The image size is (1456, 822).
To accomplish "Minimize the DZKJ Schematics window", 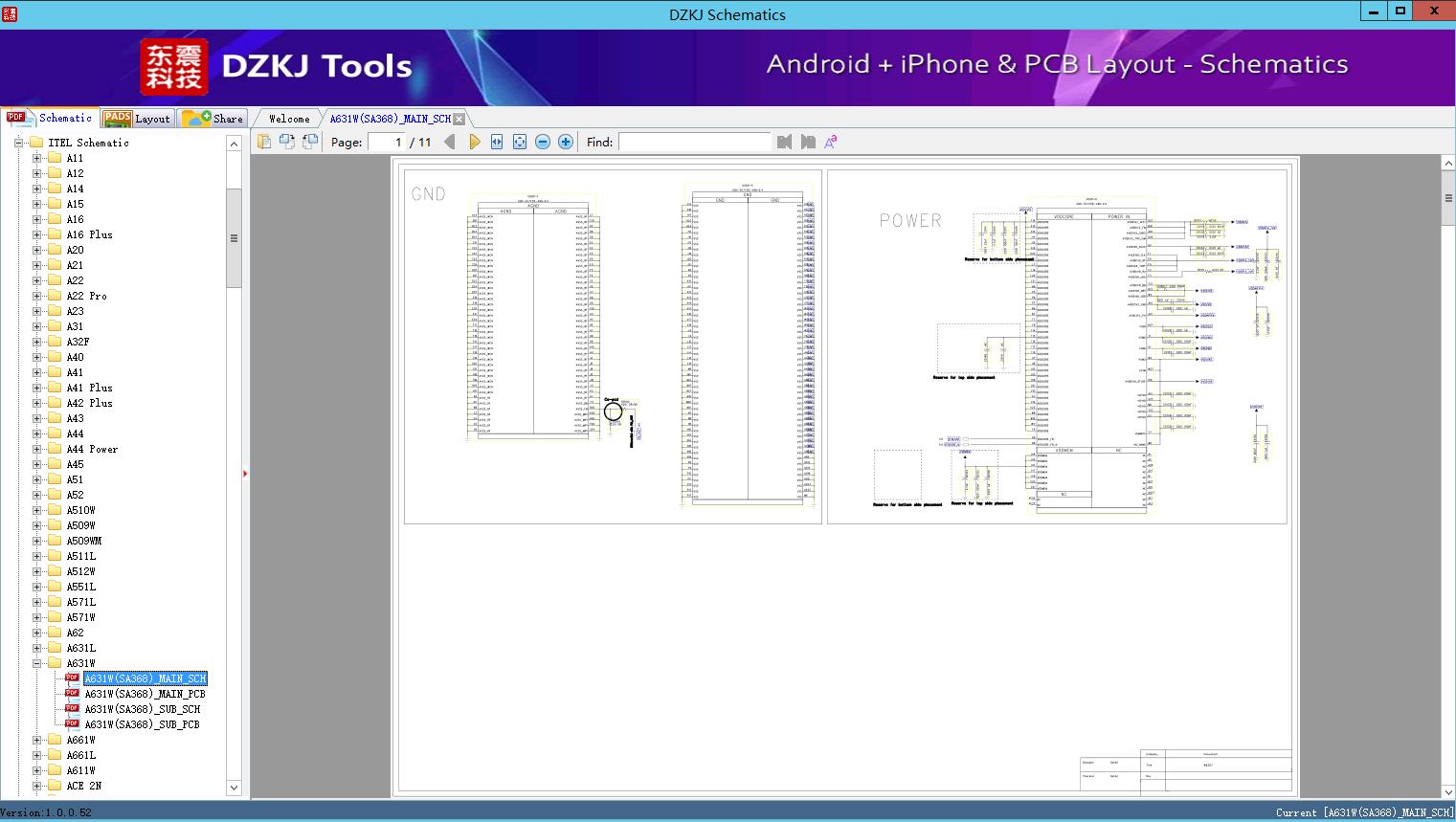I will tap(1374, 11).
